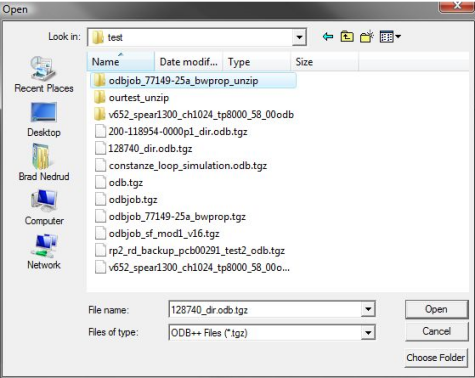Select the ourtest_unzip folder icon
This screenshot has height=378, width=475.
(x=99, y=97)
